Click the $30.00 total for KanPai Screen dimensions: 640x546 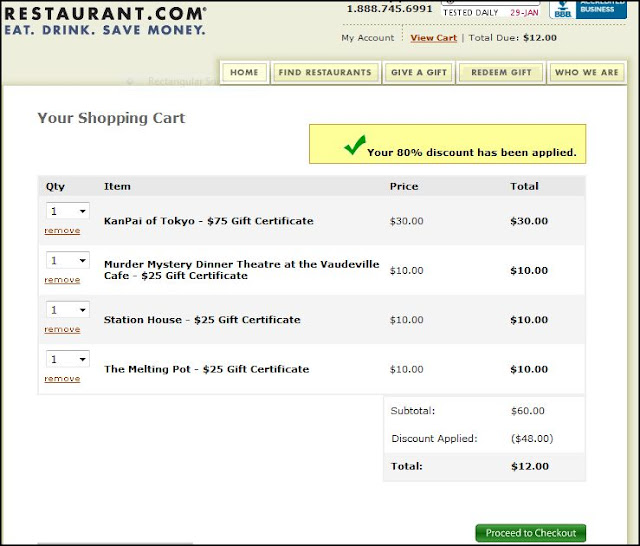pos(529,221)
